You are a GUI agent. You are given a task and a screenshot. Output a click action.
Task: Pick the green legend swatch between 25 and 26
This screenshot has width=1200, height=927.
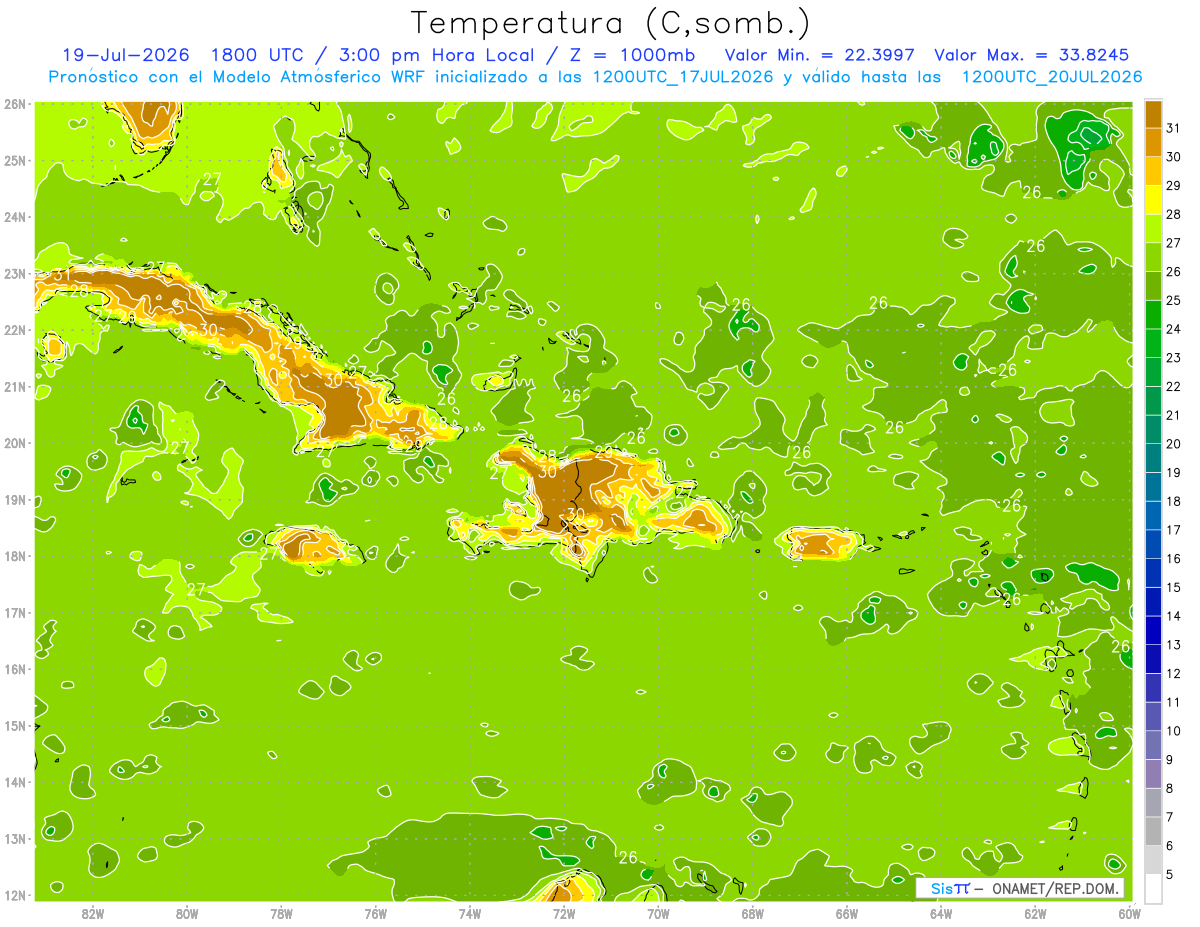1153,286
